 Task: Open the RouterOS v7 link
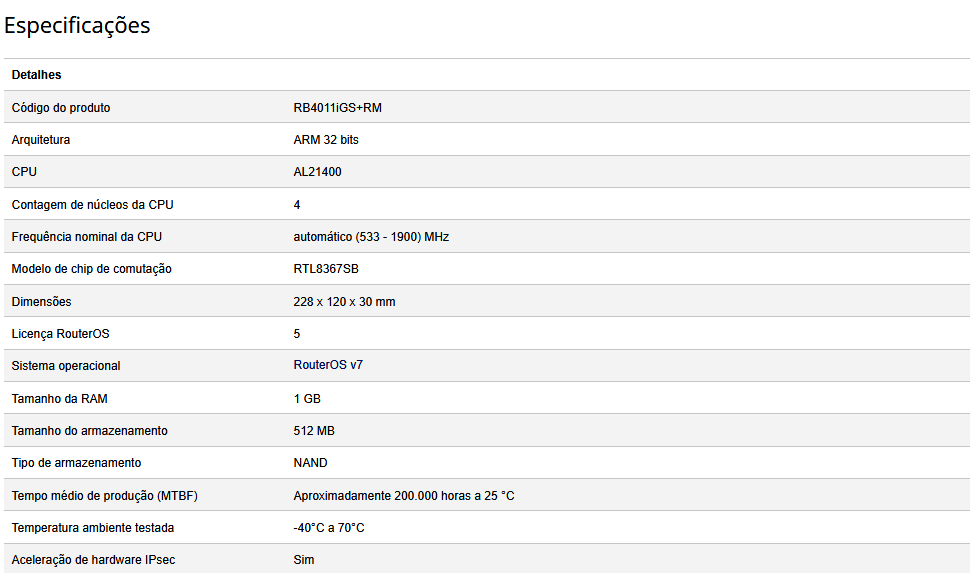tap(328, 365)
